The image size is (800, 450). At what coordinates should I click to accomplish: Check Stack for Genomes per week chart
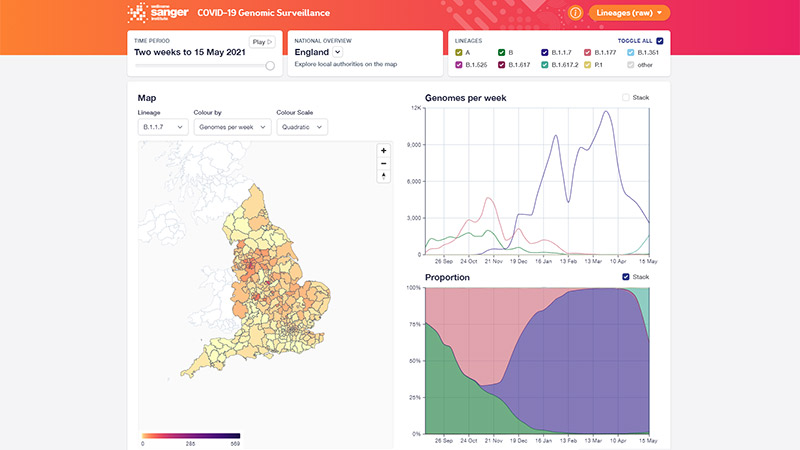coord(626,98)
